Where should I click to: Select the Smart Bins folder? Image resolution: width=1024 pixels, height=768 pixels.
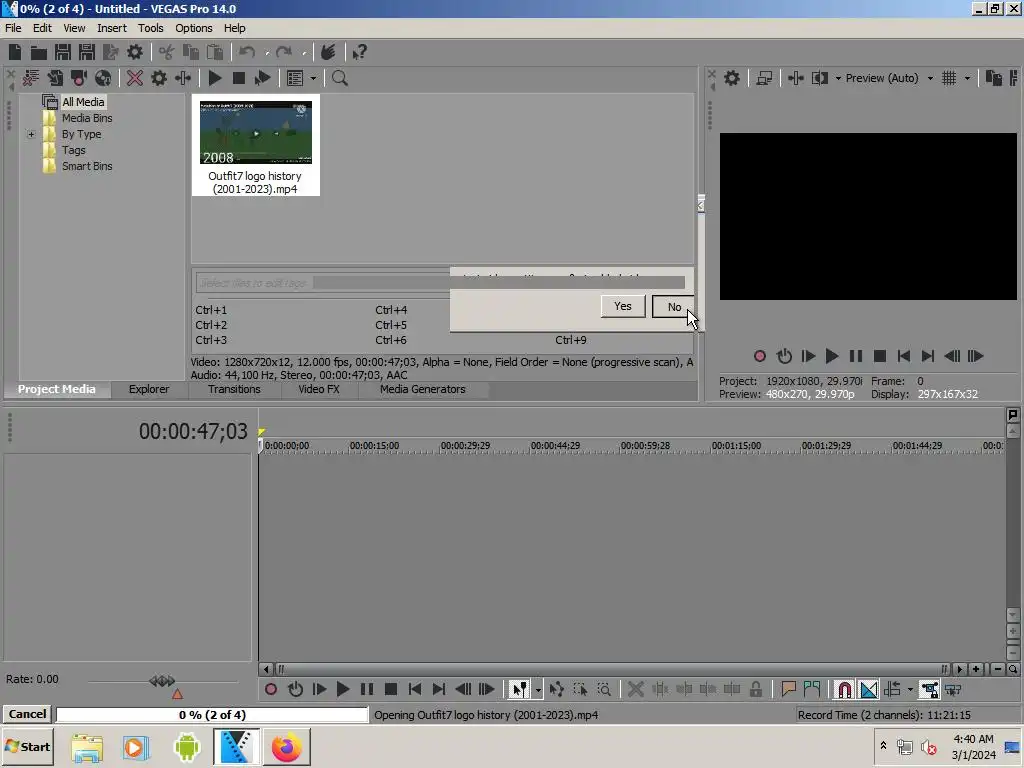pos(87,166)
